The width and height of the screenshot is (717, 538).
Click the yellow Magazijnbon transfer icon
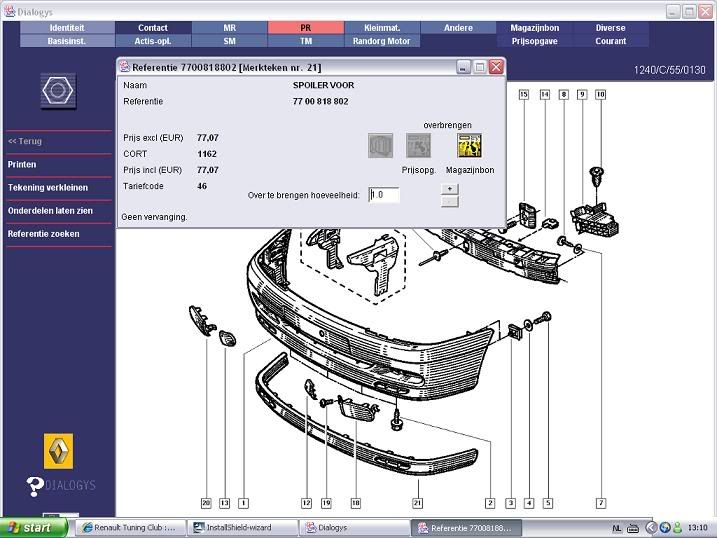[470, 145]
